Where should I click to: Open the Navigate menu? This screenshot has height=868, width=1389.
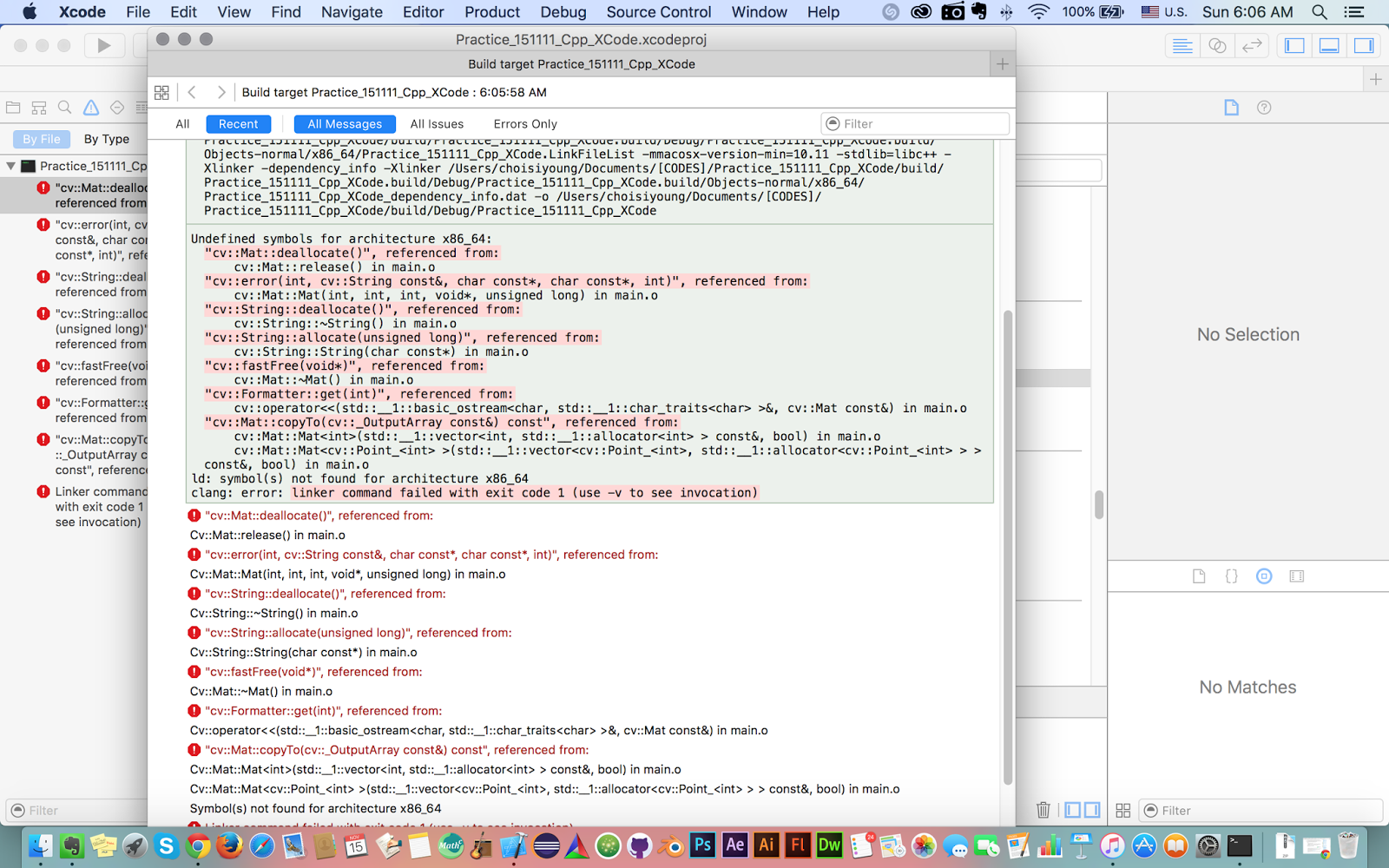352,12
